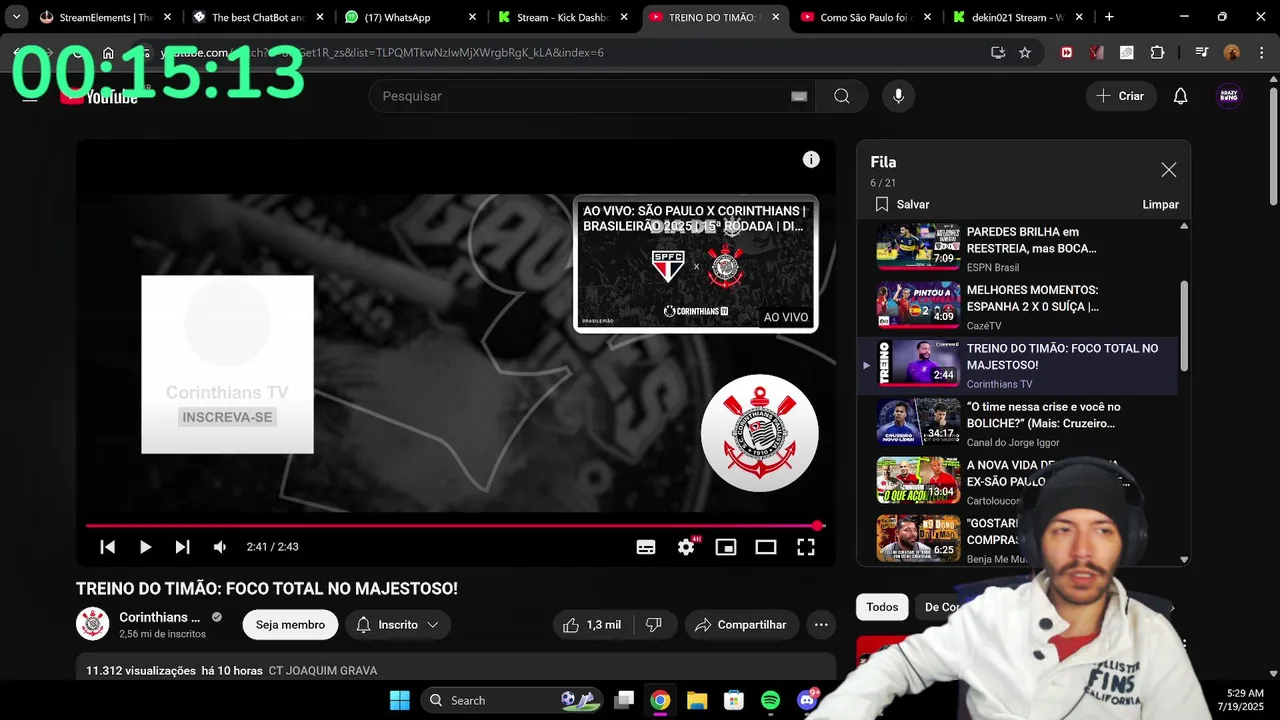Expand the Inscrito subscription dropdown
Image resolution: width=1280 pixels, height=720 pixels.
[x=398, y=625]
